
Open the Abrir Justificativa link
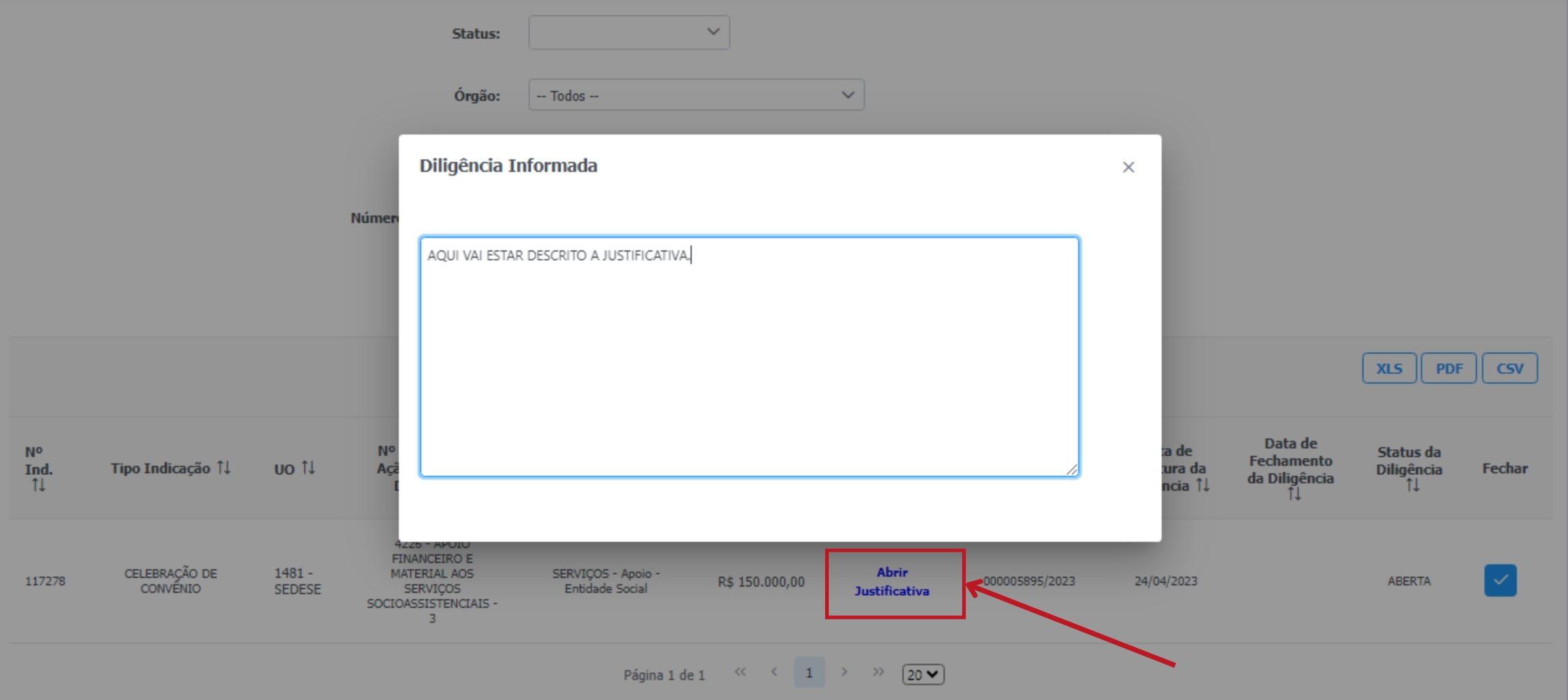(892, 582)
